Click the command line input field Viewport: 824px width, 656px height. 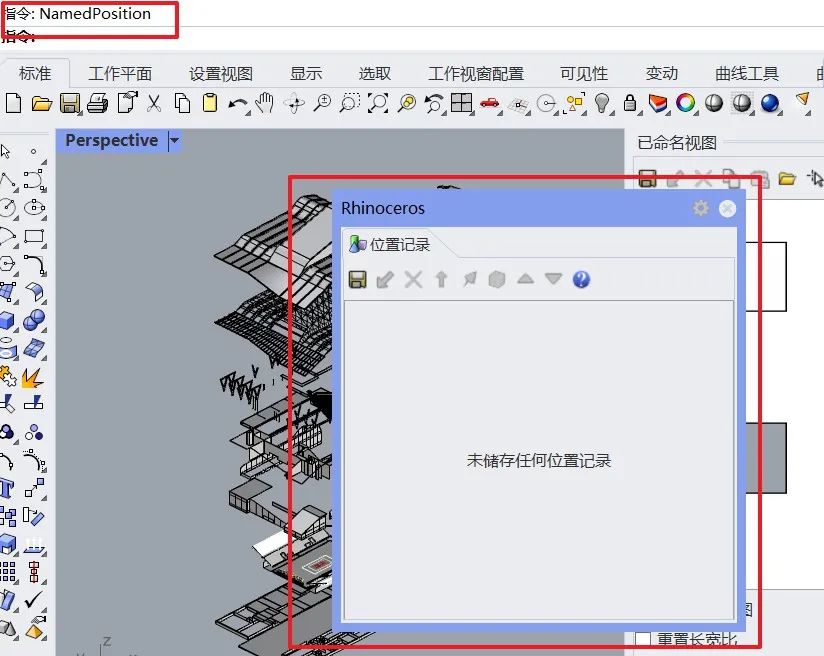(x=412, y=38)
